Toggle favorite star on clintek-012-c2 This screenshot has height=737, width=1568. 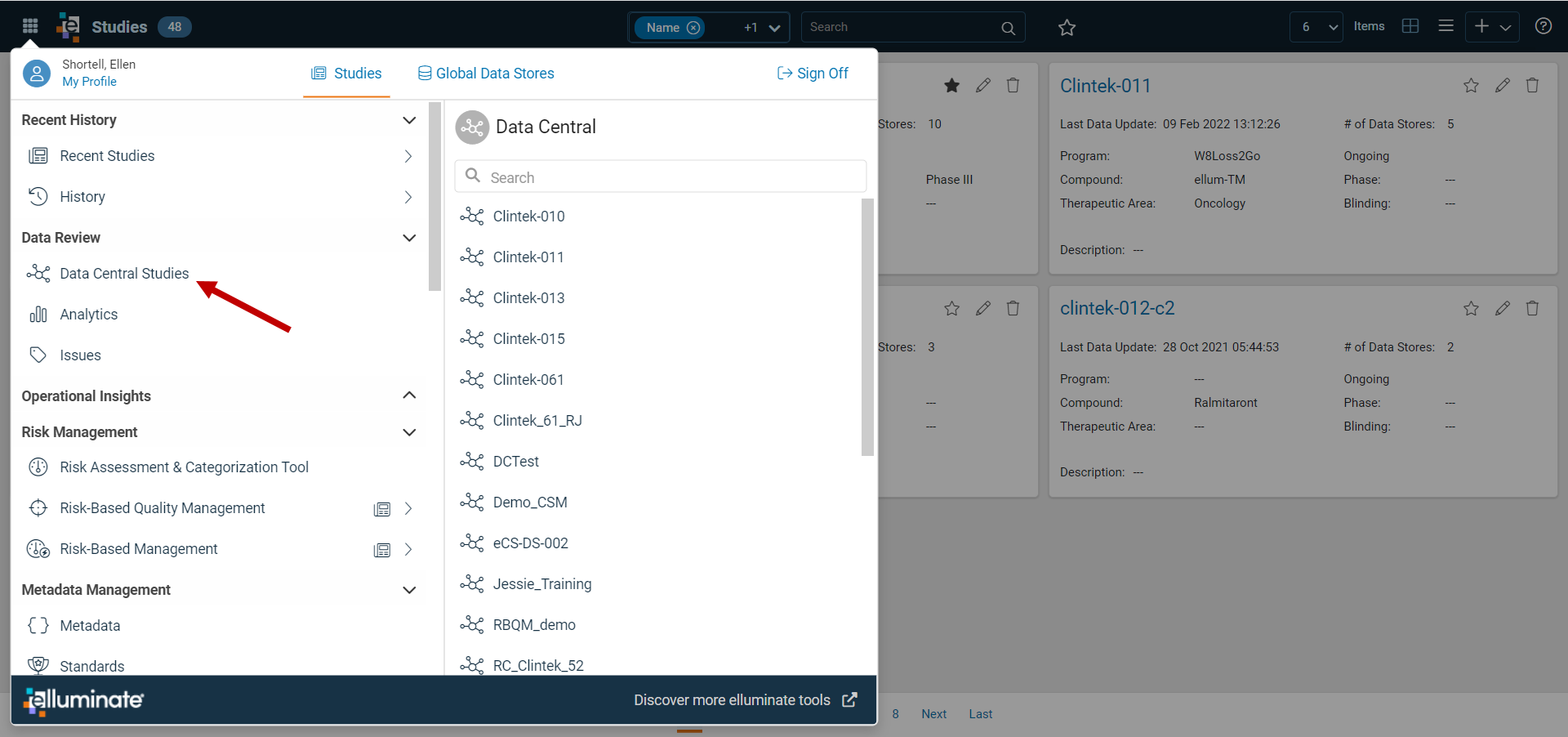(x=1471, y=308)
